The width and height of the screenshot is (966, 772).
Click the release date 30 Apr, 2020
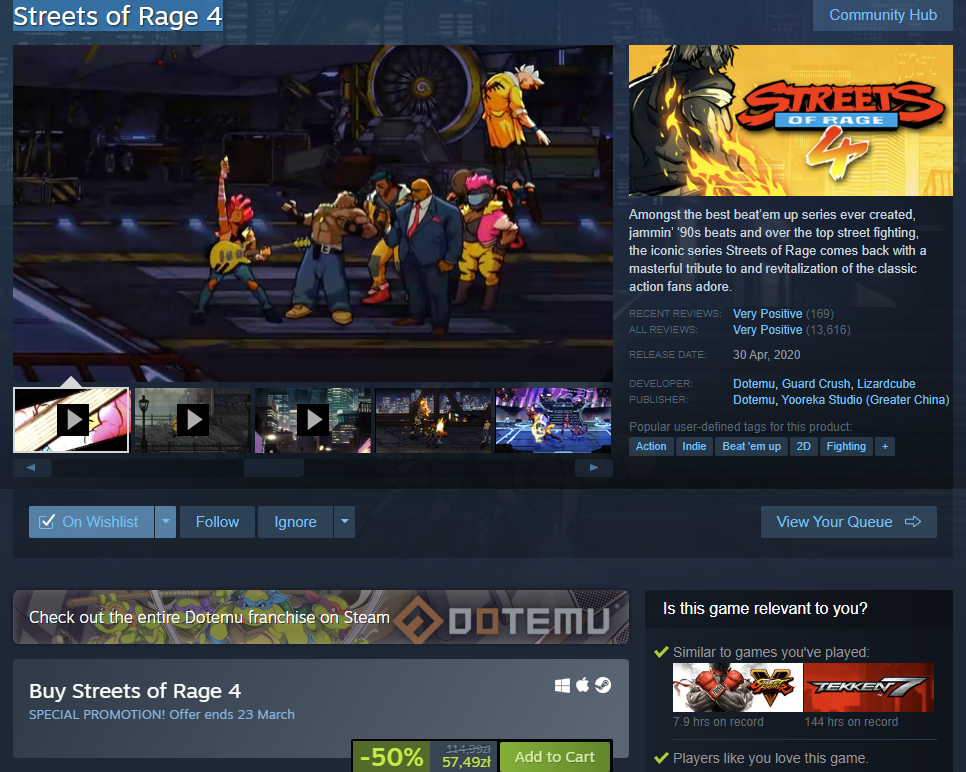pos(766,354)
